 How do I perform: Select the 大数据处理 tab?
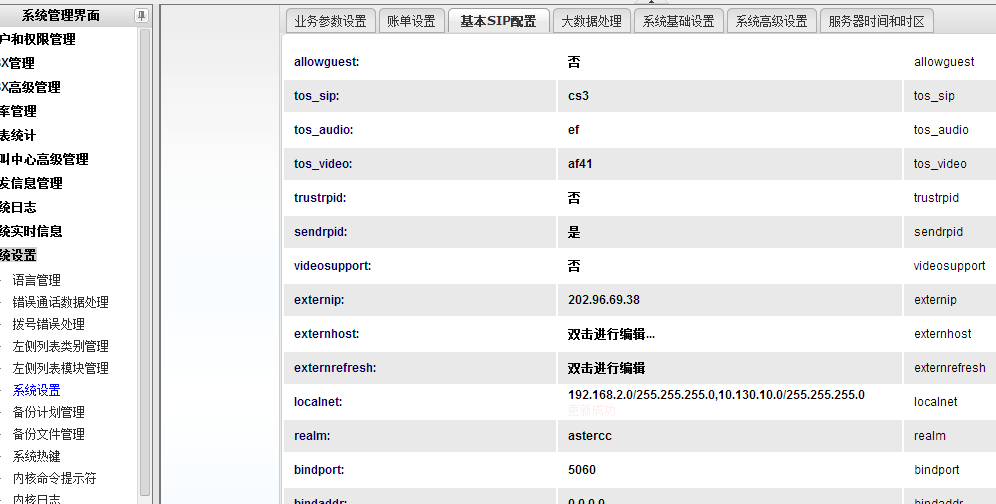click(x=591, y=21)
